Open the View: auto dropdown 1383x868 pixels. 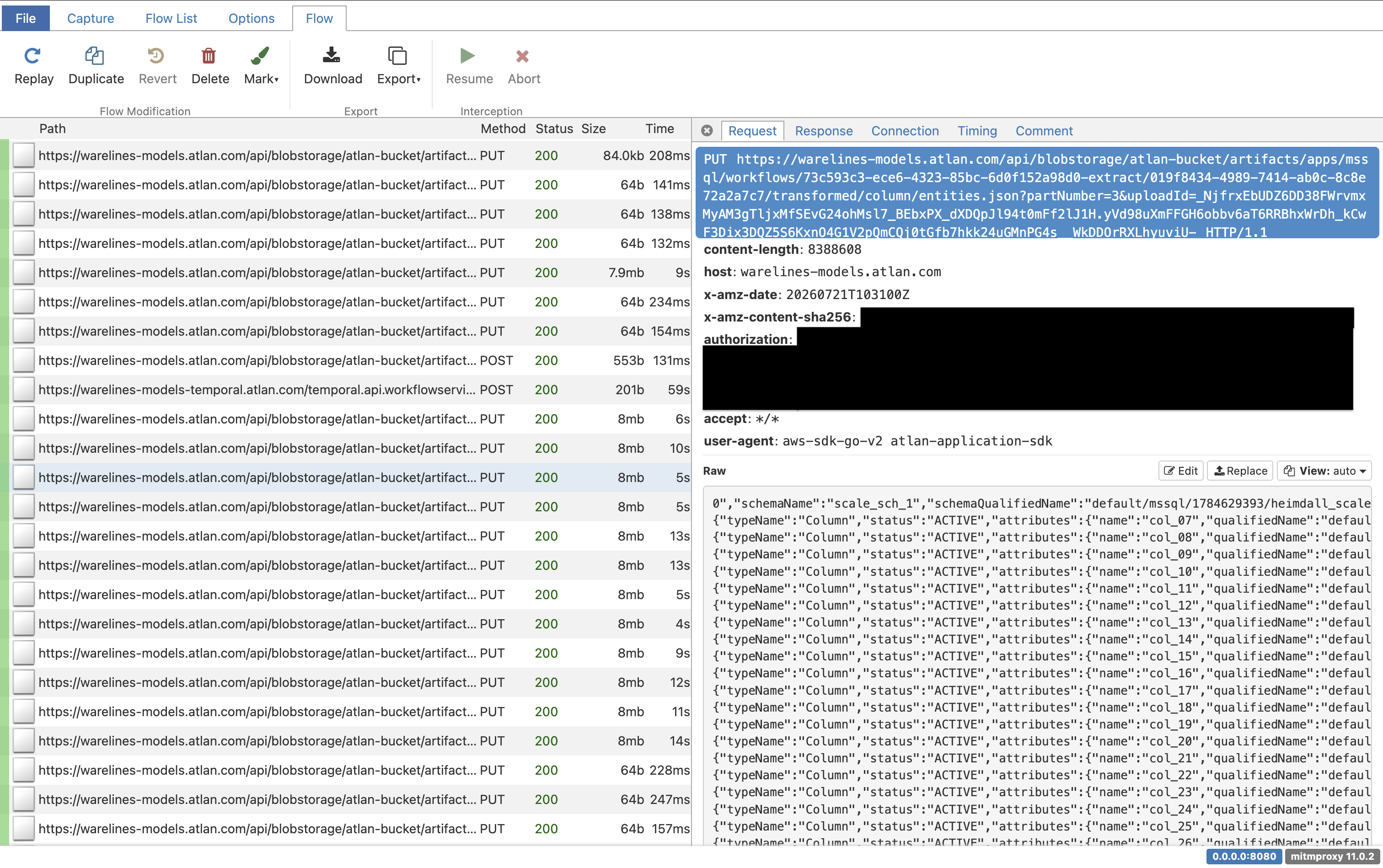pos(1324,471)
